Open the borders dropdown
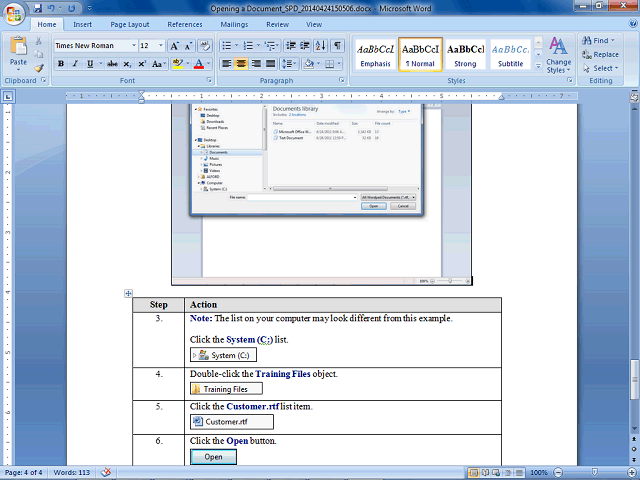The image size is (640, 480). click(338, 64)
